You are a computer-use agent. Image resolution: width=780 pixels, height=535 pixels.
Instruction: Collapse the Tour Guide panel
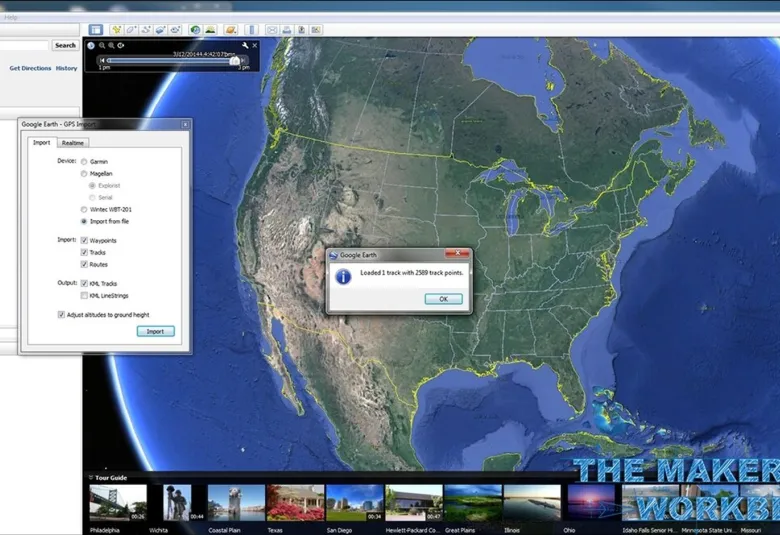pos(91,477)
